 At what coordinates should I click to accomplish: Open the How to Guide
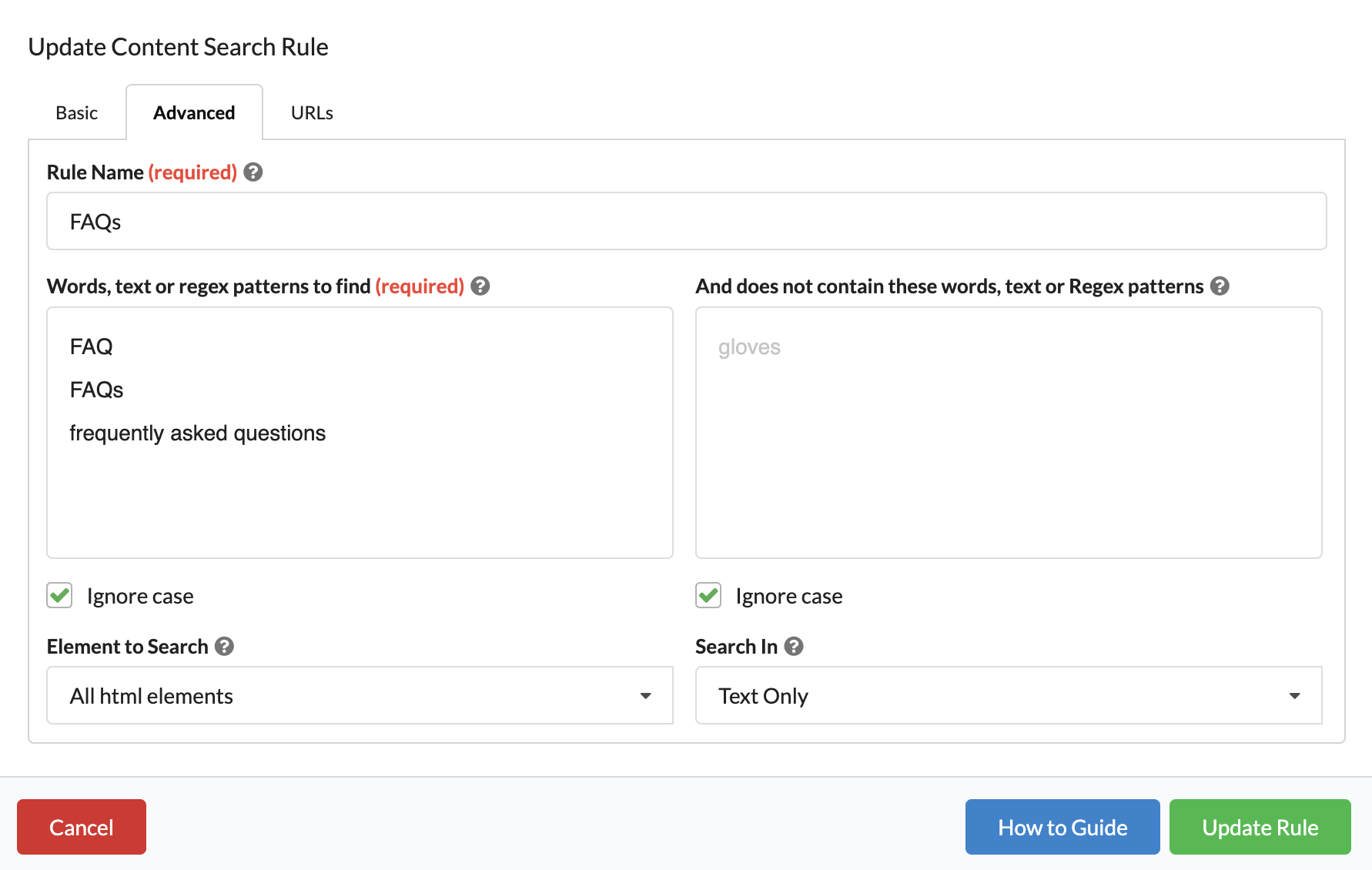[x=1062, y=827]
